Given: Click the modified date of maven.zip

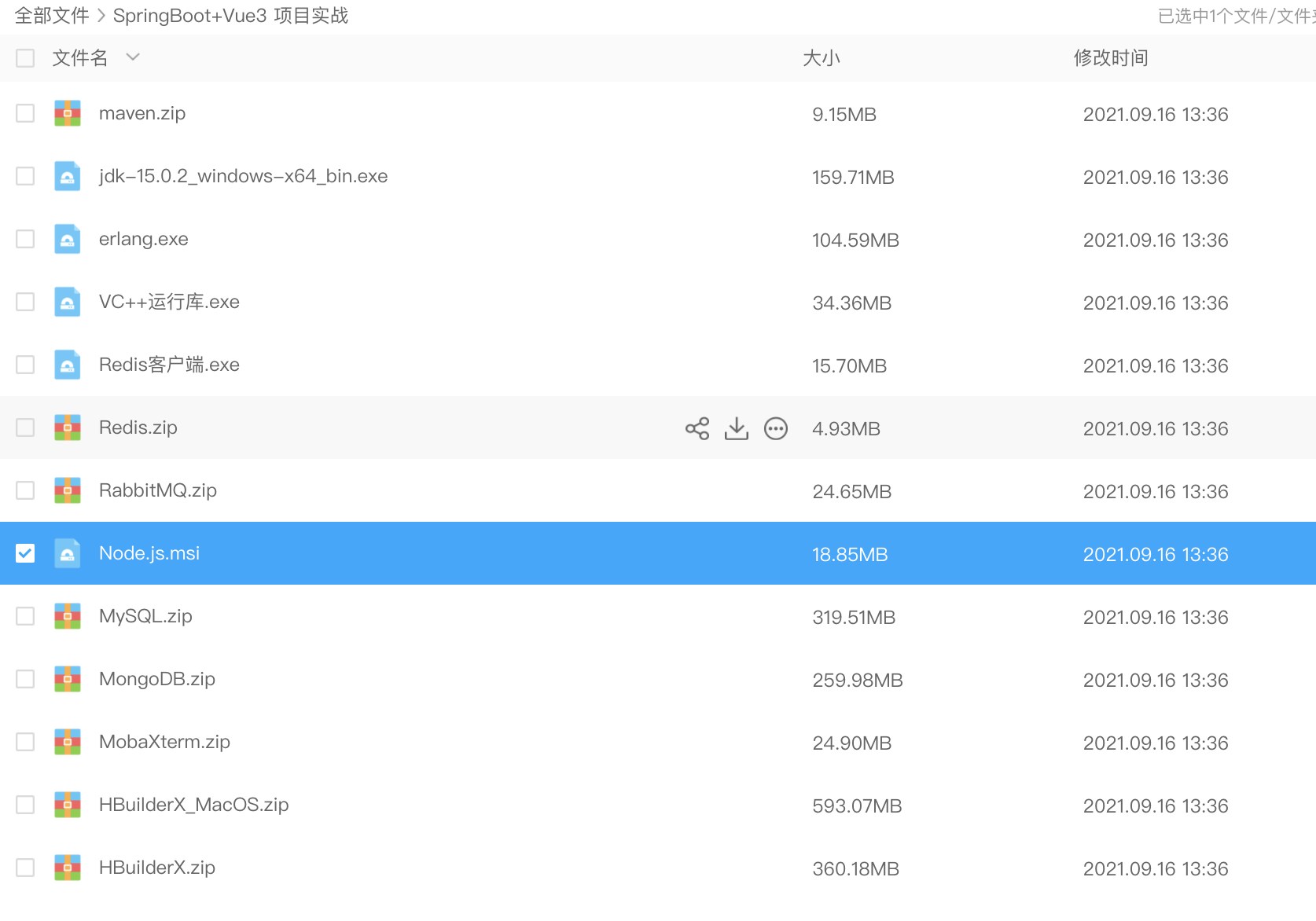Looking at the screenshot, I should point(1156,115).
